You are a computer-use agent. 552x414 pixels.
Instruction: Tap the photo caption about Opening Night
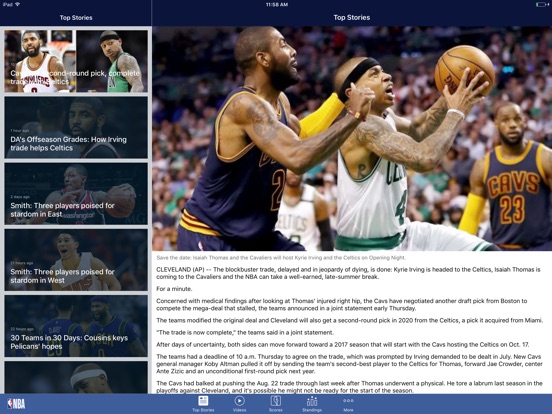[x=281, y=258]
